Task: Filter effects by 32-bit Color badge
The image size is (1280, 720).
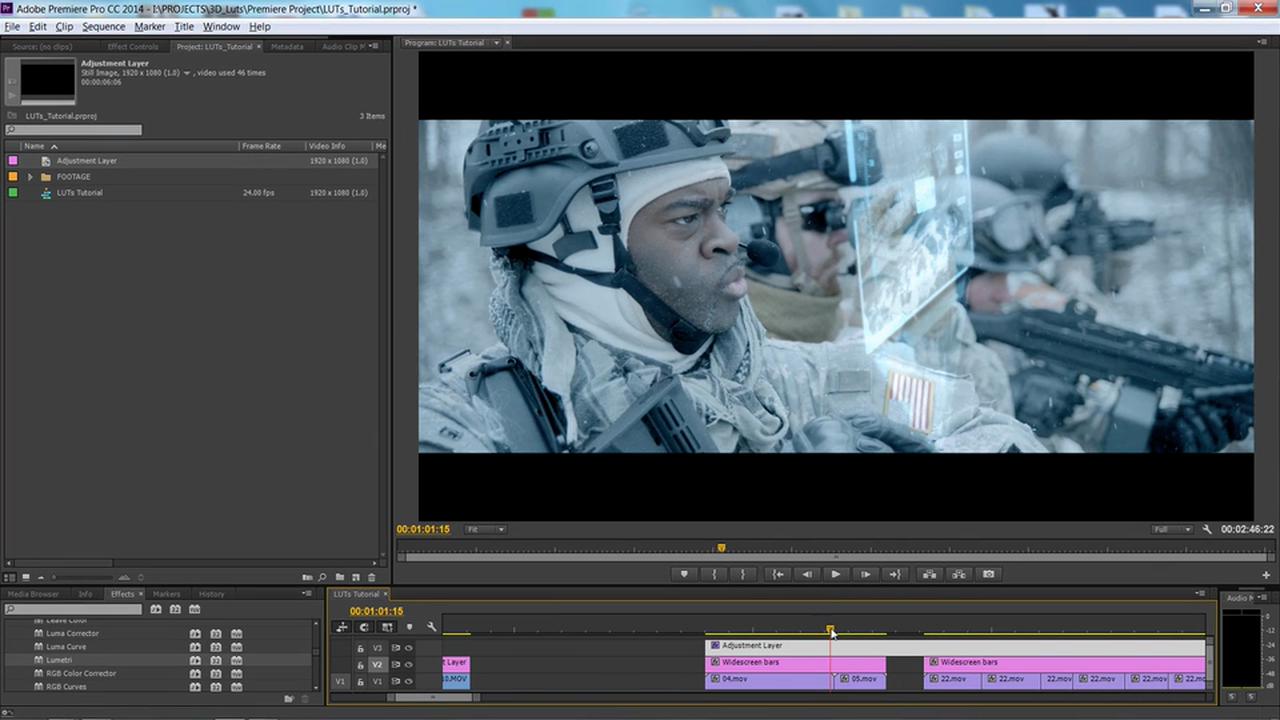Action: pos(175,609)
